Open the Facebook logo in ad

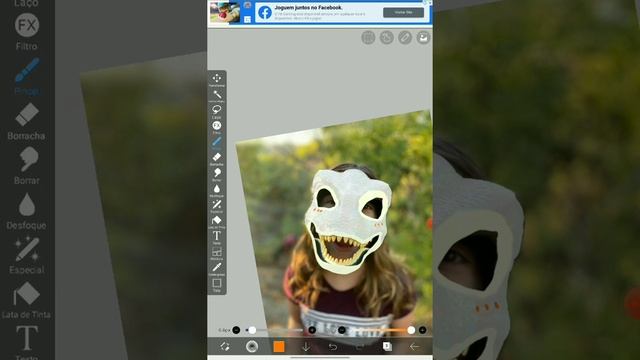[x=264, y=13]
